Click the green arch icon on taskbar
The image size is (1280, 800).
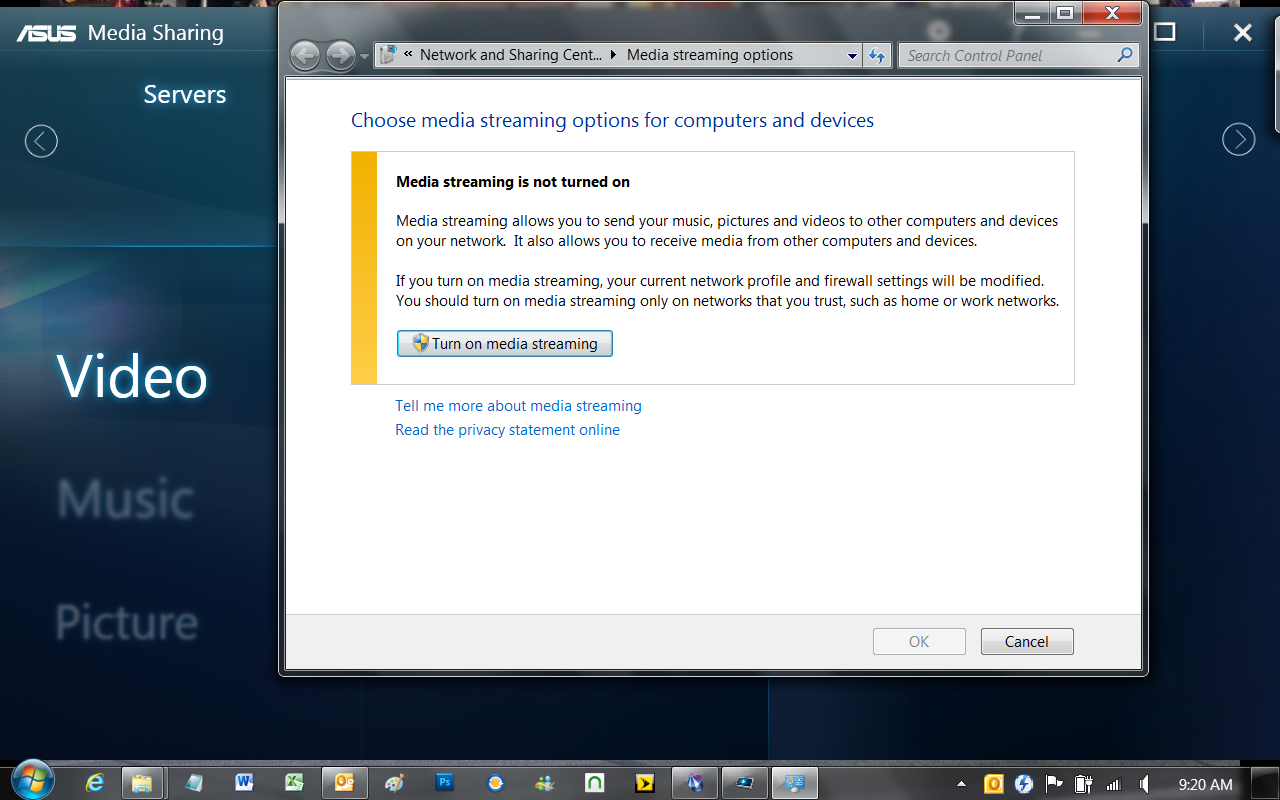point(594,783)
